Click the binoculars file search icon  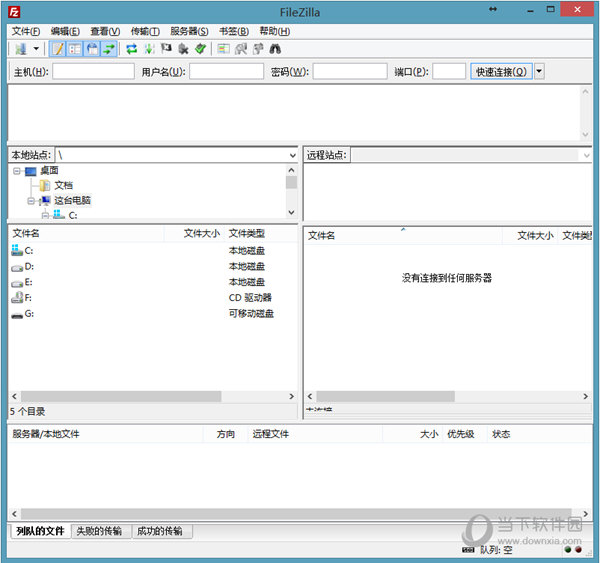click(275, 49)
